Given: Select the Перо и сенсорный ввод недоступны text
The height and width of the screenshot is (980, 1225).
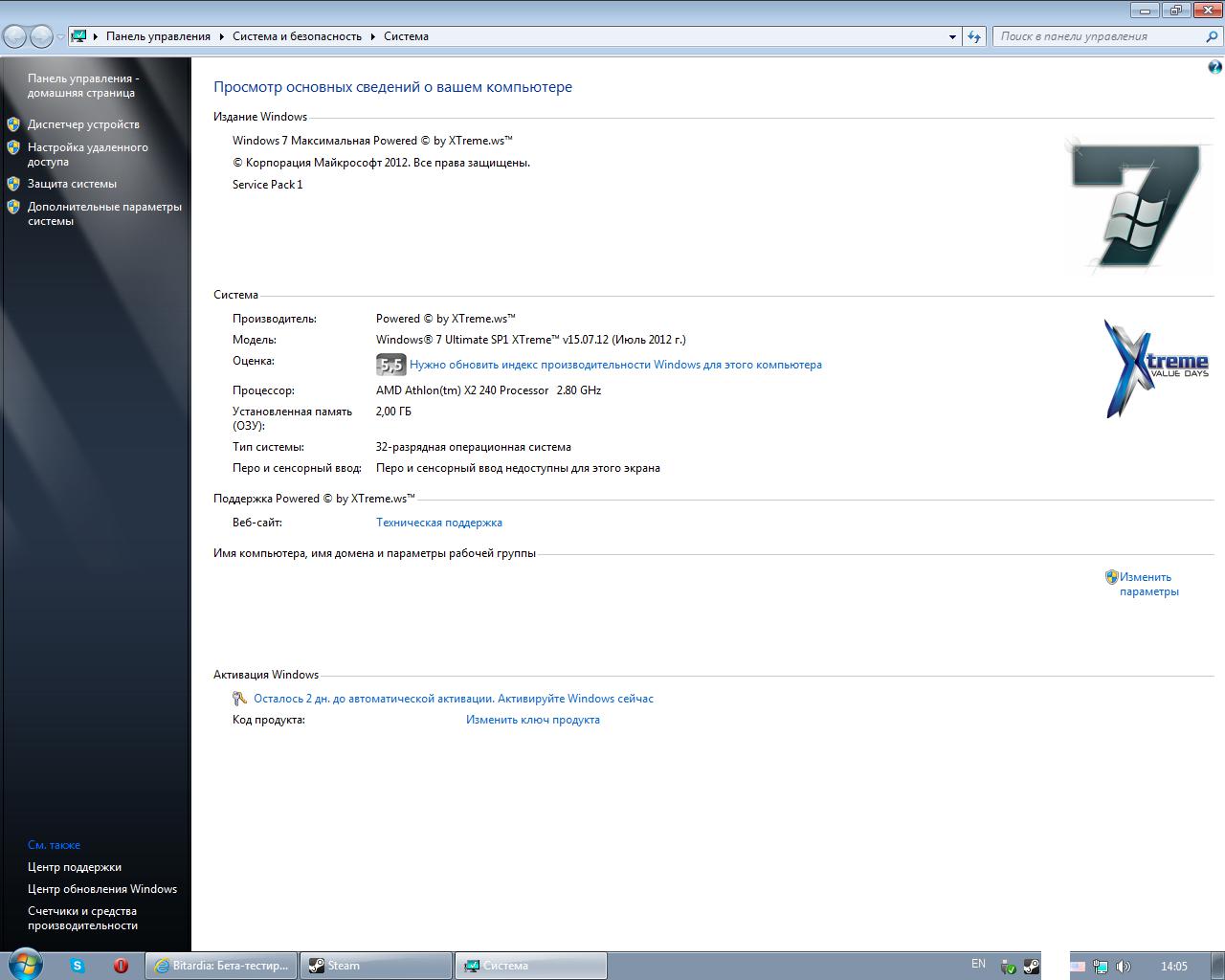Looking at the screenshot, I should (x=518, y=468).
